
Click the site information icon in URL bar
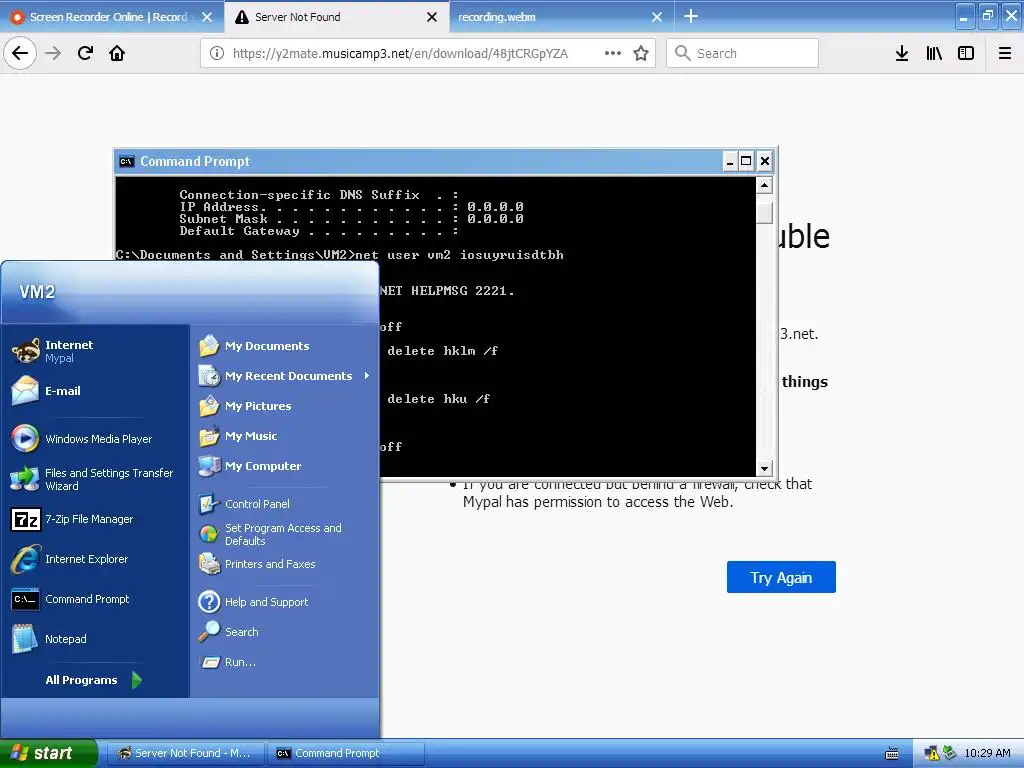pyautogui.click(x=217, y=53)
